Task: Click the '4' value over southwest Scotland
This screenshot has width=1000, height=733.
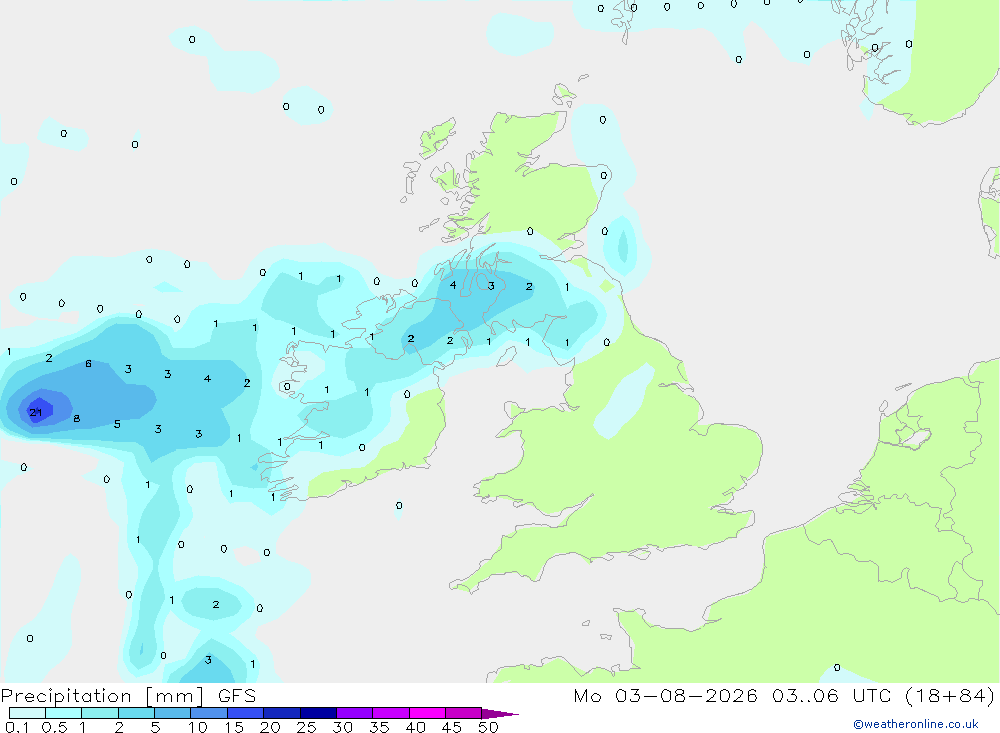Action: tap(453, 285)
